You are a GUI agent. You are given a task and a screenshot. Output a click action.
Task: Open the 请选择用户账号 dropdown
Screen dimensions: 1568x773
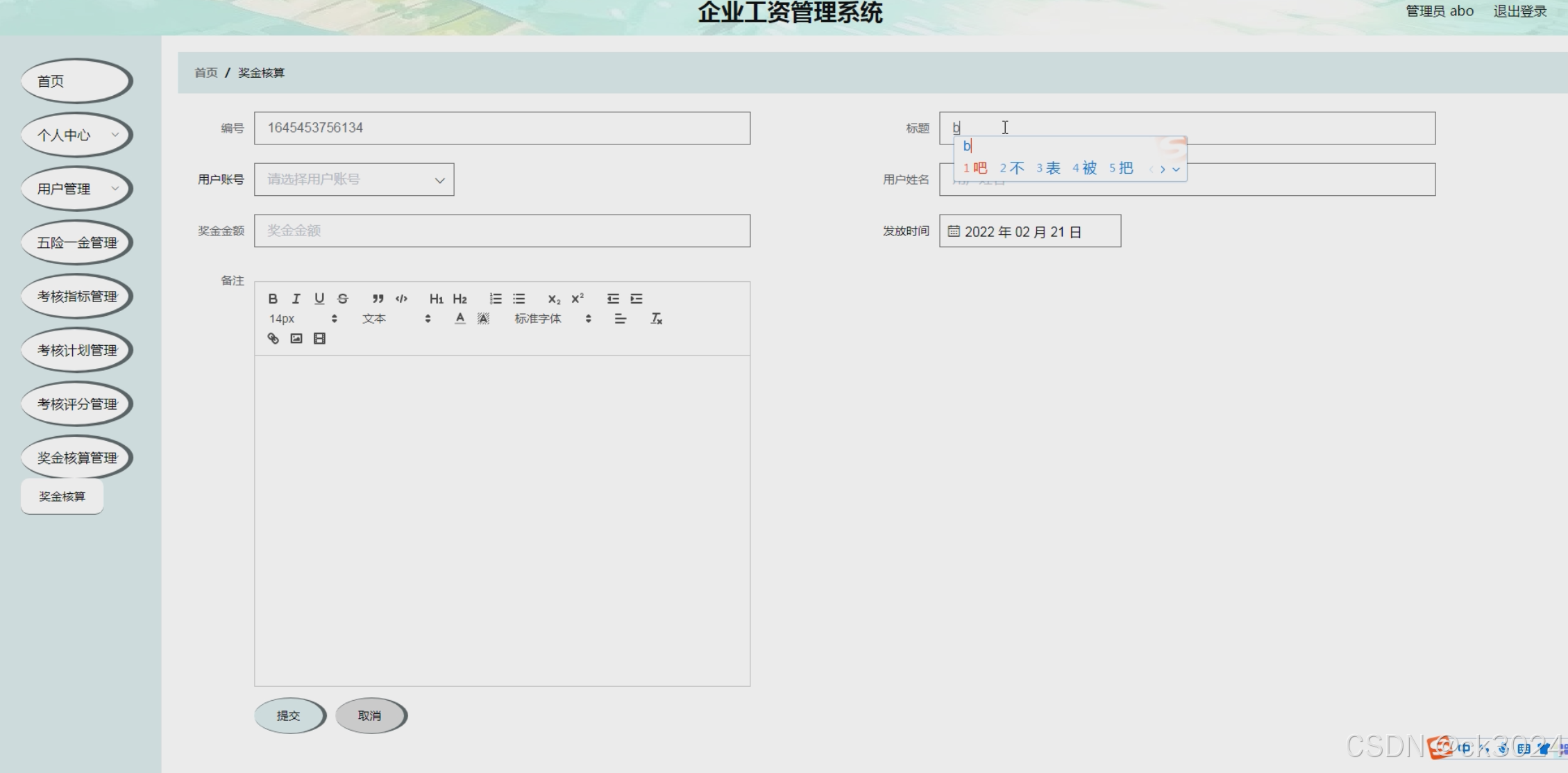354,179
